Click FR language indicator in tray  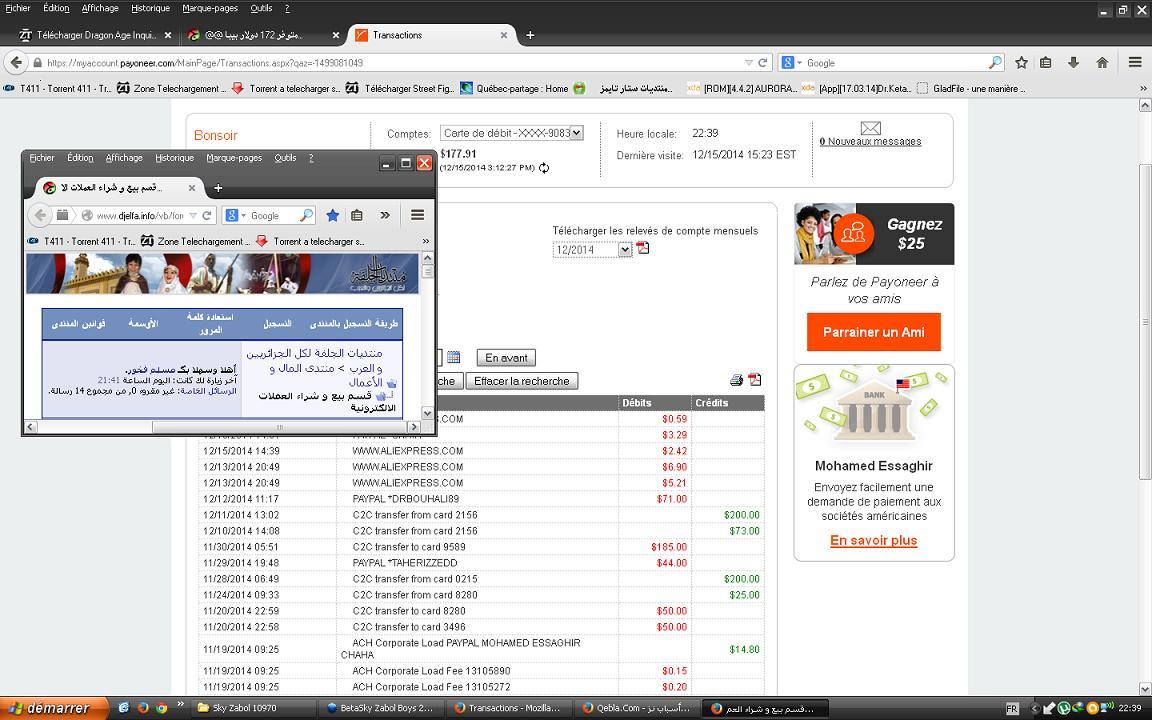coord(1012,709)
